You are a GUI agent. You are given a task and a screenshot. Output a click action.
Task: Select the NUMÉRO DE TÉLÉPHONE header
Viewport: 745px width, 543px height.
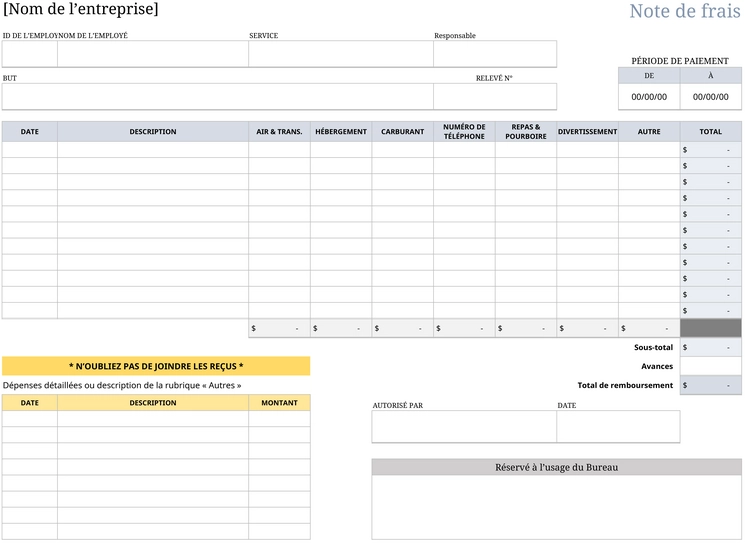pos(464,132)
